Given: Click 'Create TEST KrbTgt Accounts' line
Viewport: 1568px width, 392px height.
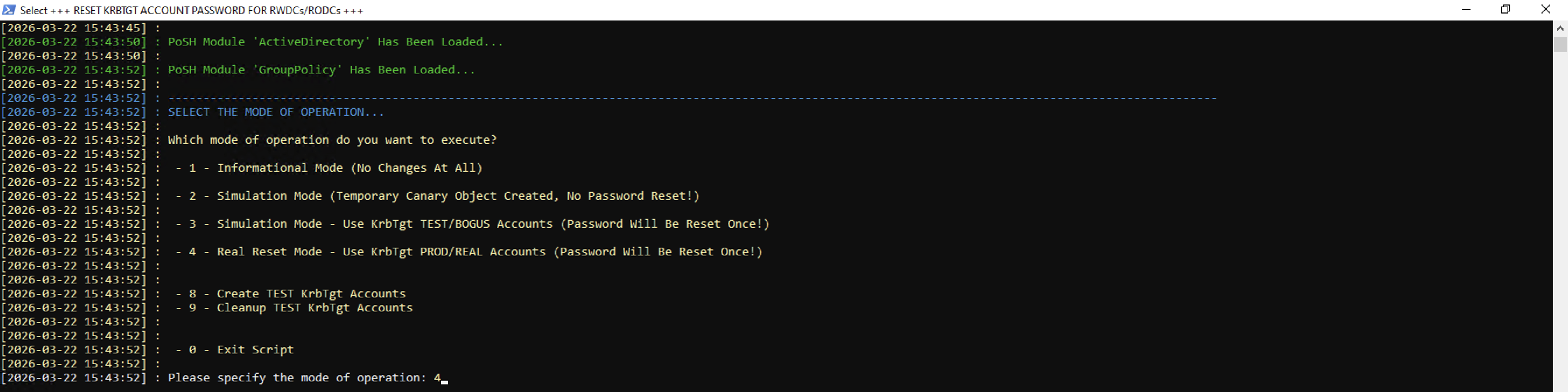Looking at the screenshot, I should tap(290, 294).
